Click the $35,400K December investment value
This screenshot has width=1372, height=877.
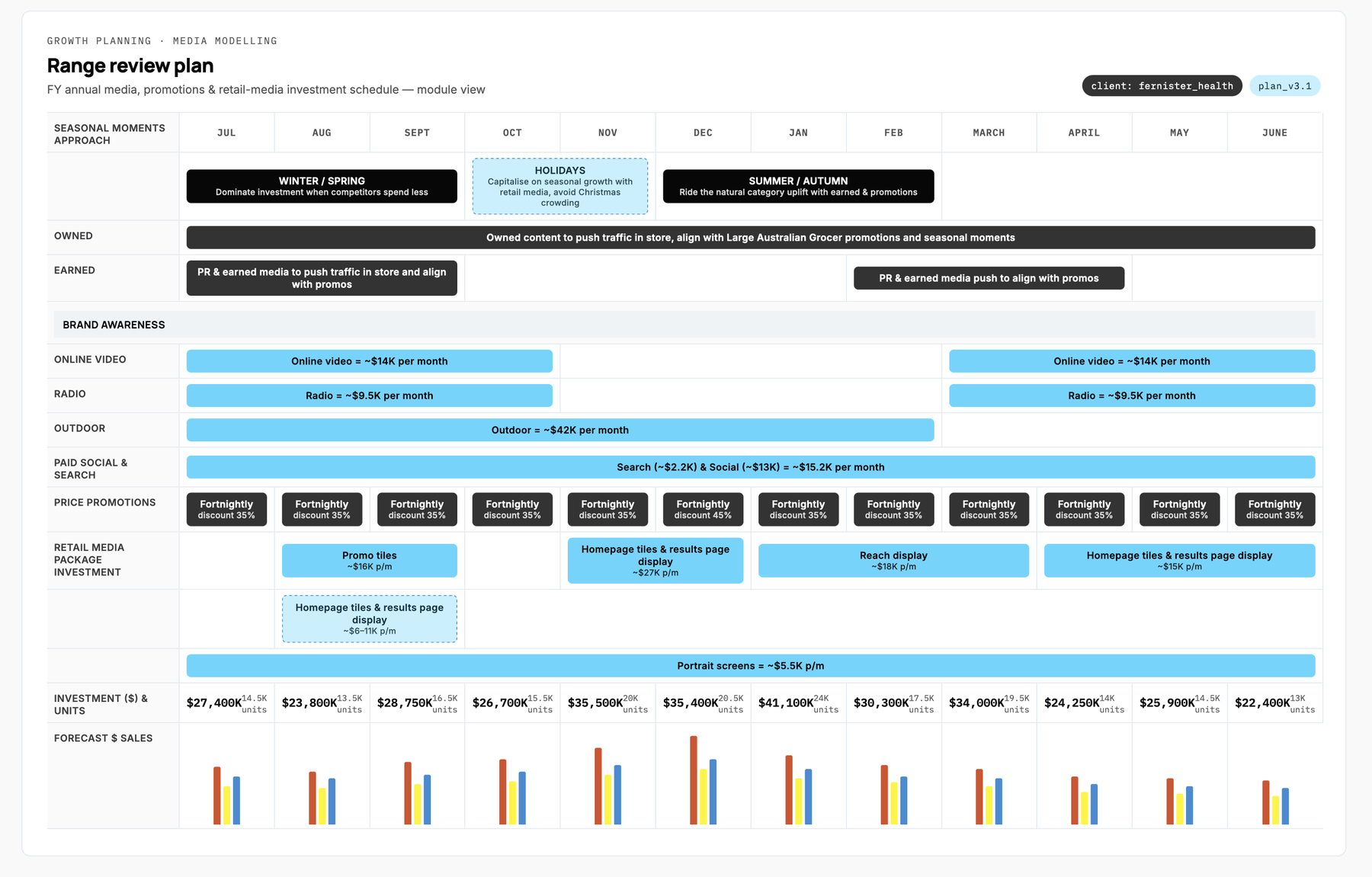691,703
